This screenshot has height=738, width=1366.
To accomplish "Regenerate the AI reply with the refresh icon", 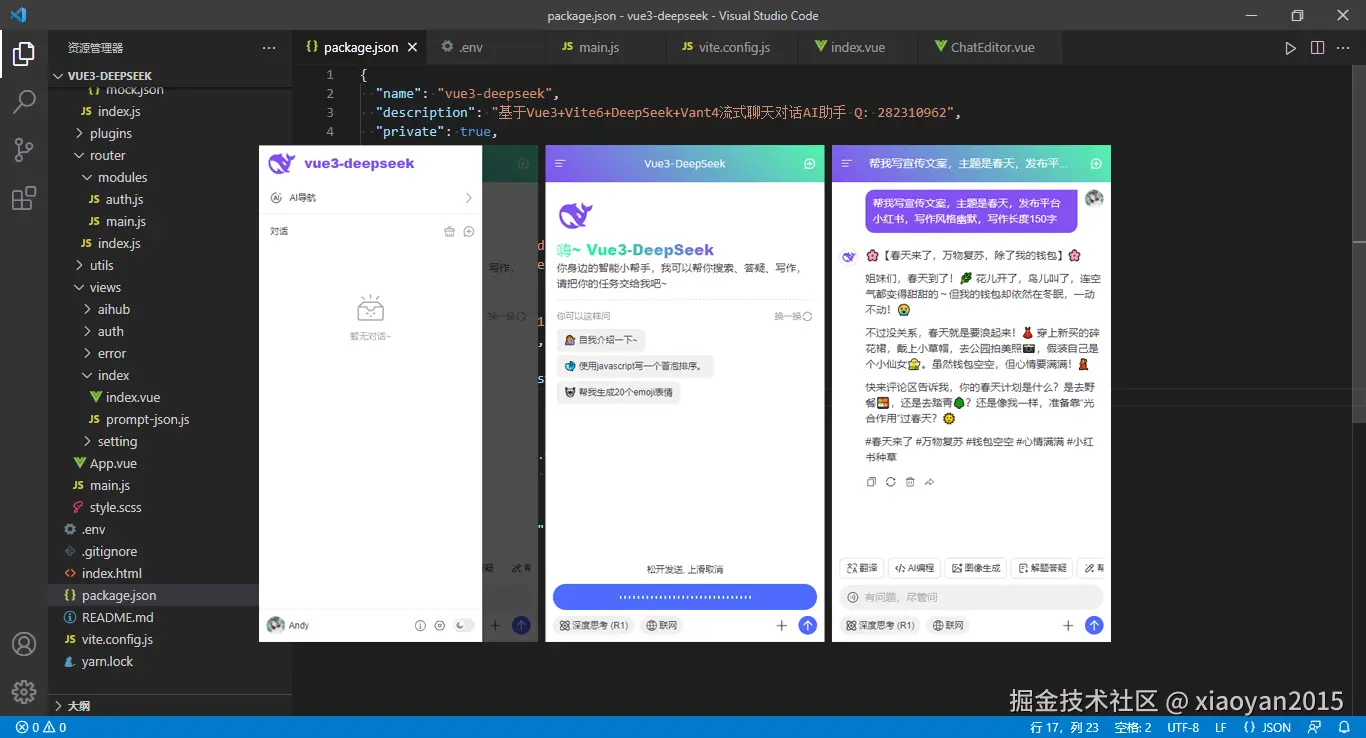I will [890, 481].
